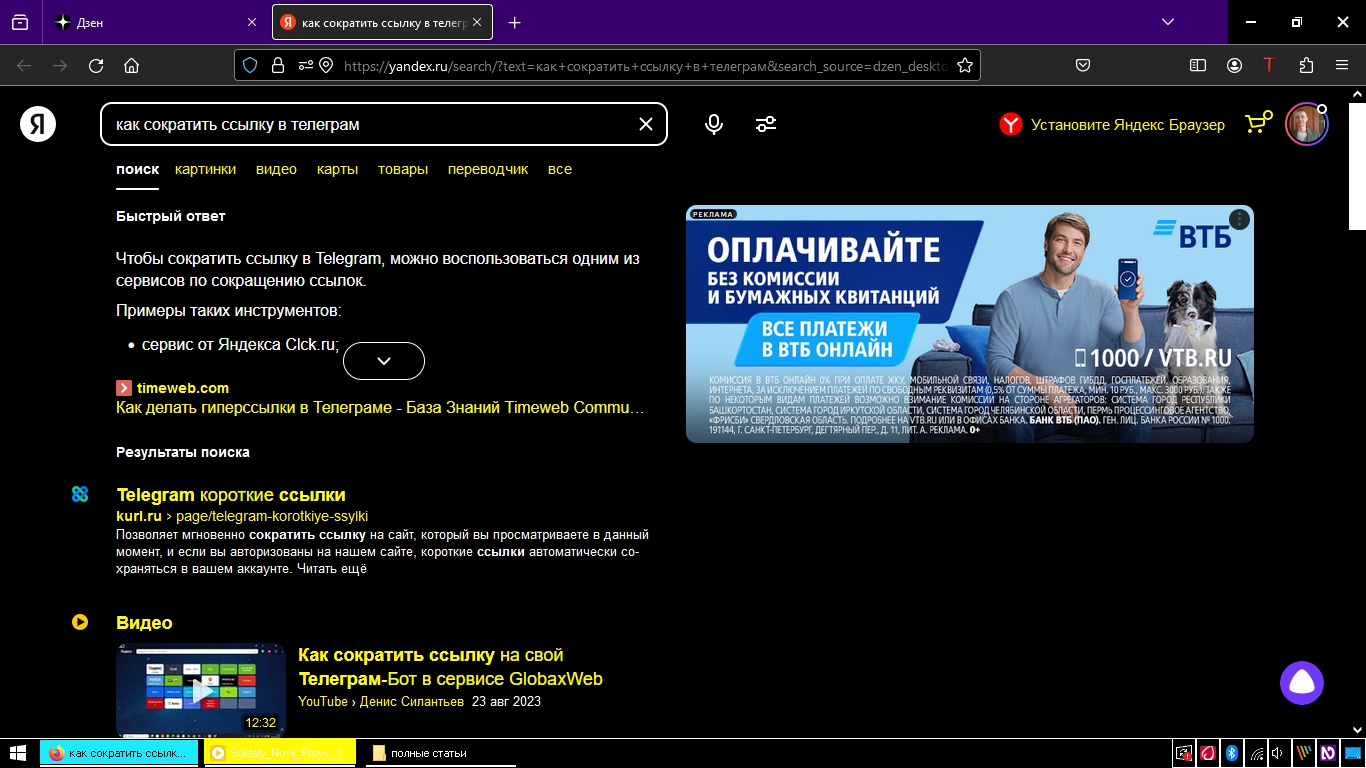Image resolution: width=1366 pixels, height=768 pixels.
Task: Open site permissions icon in address bar
Action: (x=304, y=65)
